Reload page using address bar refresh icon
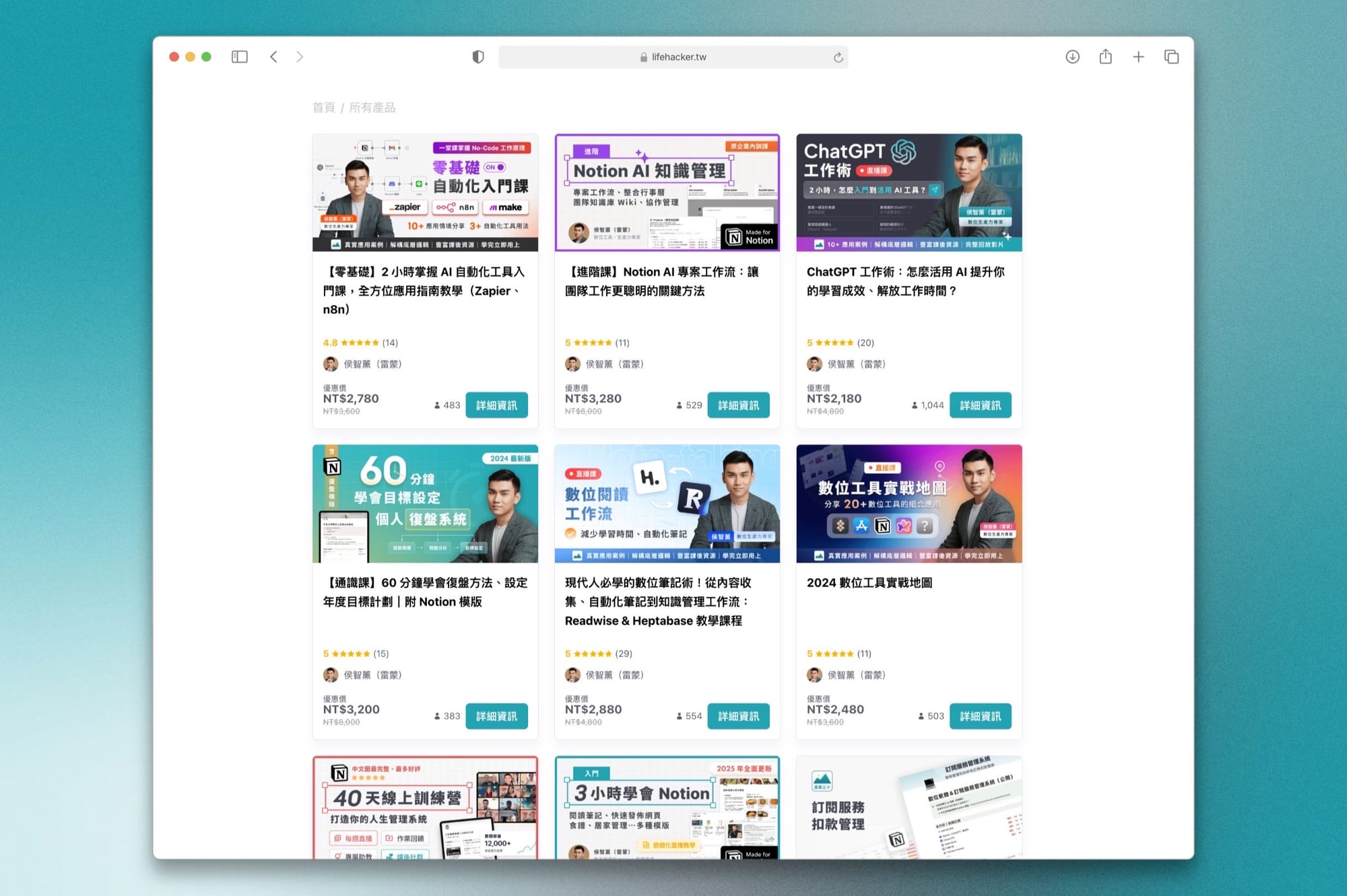 point(838,57)
